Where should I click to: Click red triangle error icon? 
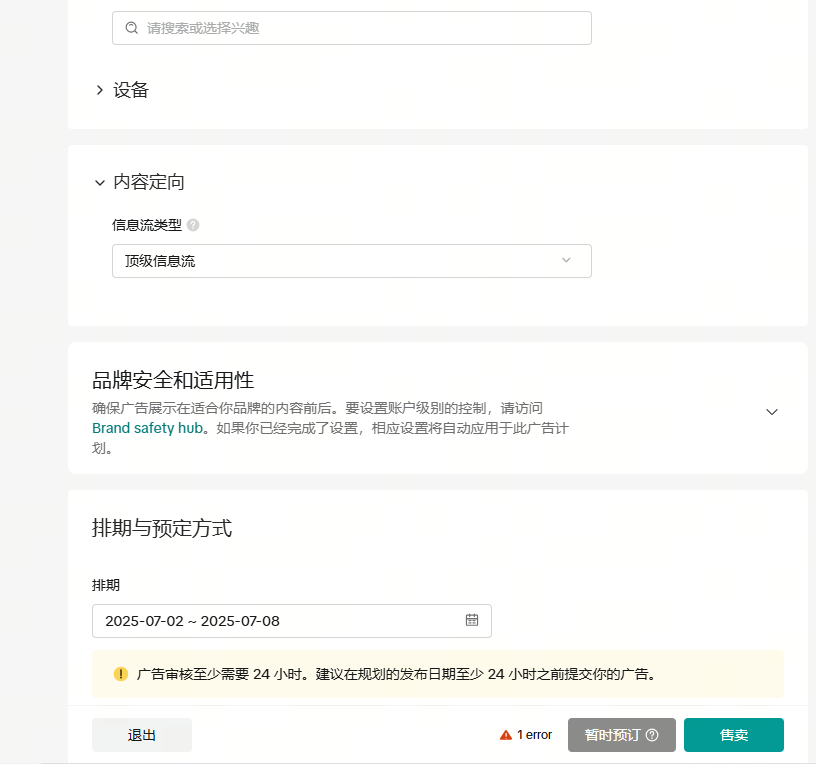point(506,735)
